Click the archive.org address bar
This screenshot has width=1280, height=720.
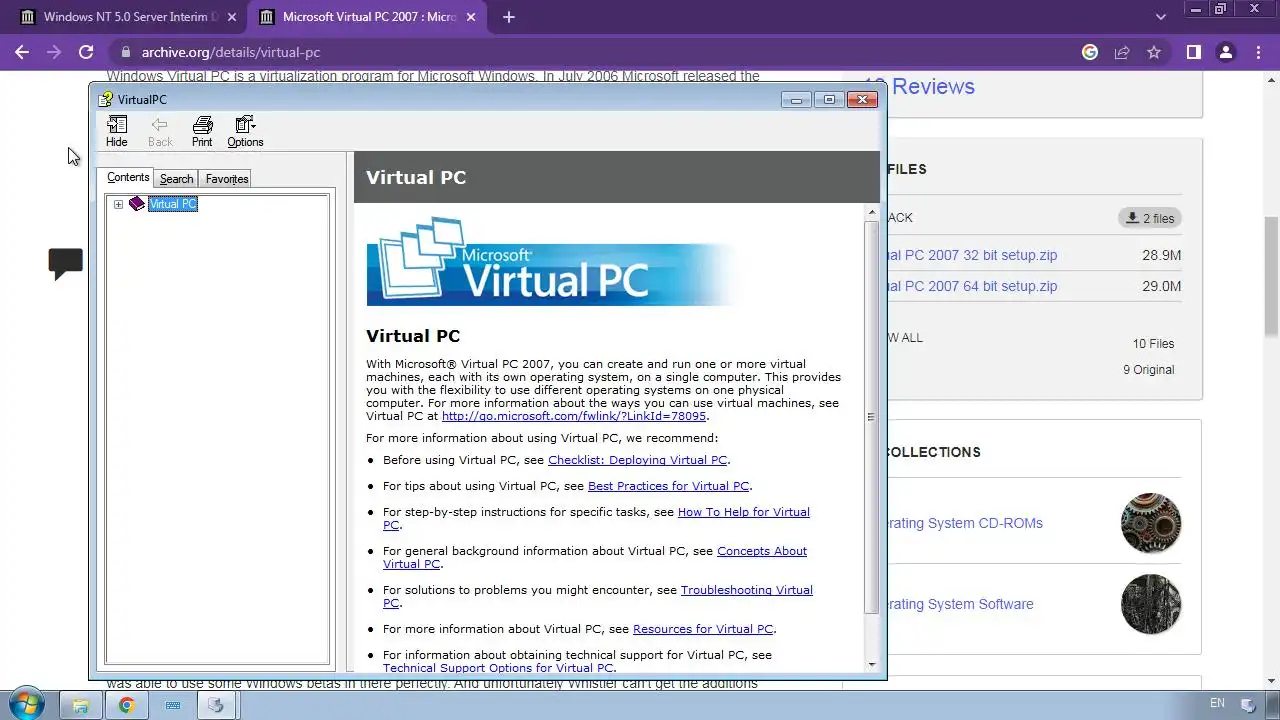[x=600, y=52]
